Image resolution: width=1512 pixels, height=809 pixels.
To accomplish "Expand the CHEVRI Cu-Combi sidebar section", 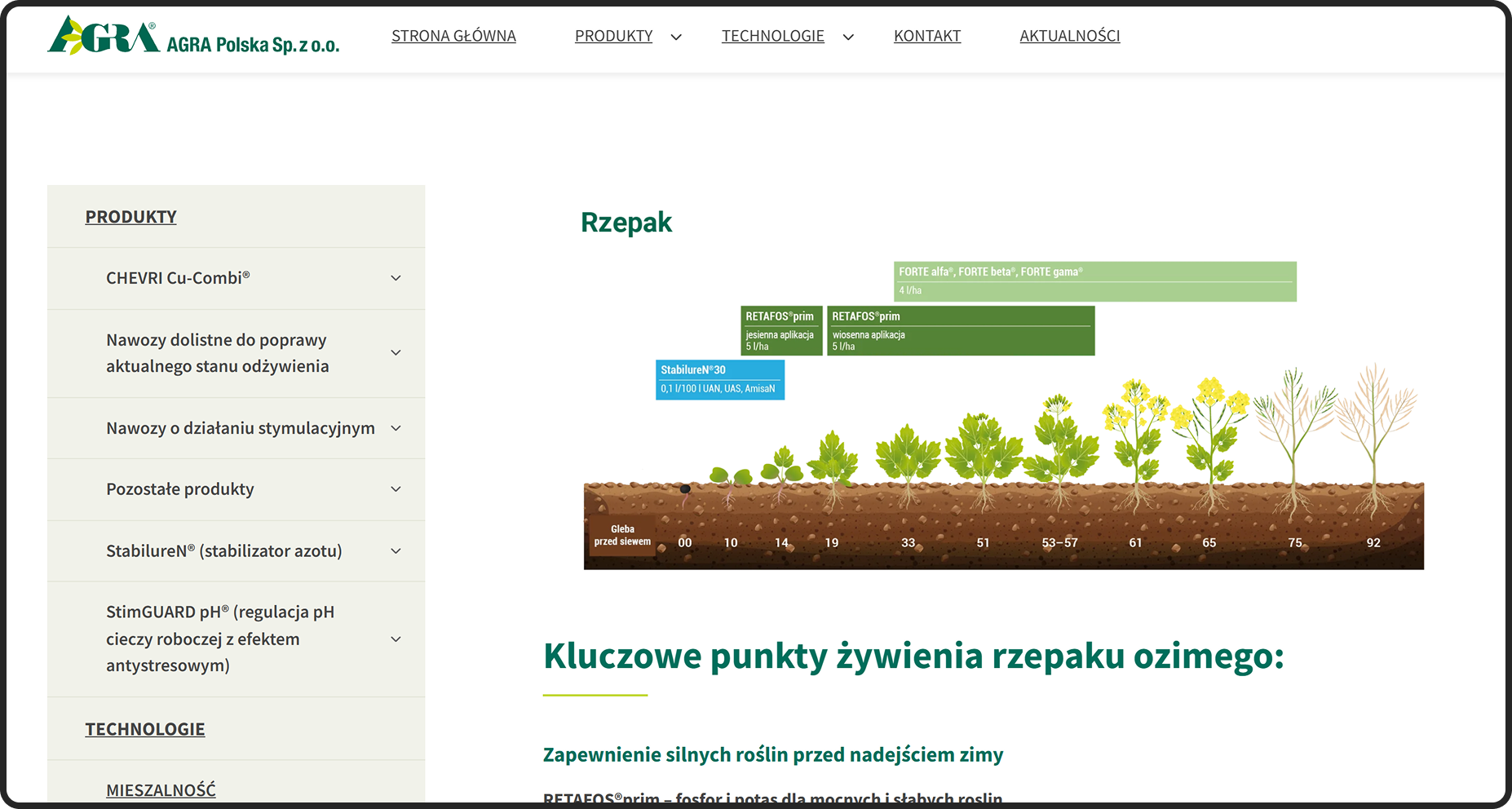I will [x=396, y=278].
